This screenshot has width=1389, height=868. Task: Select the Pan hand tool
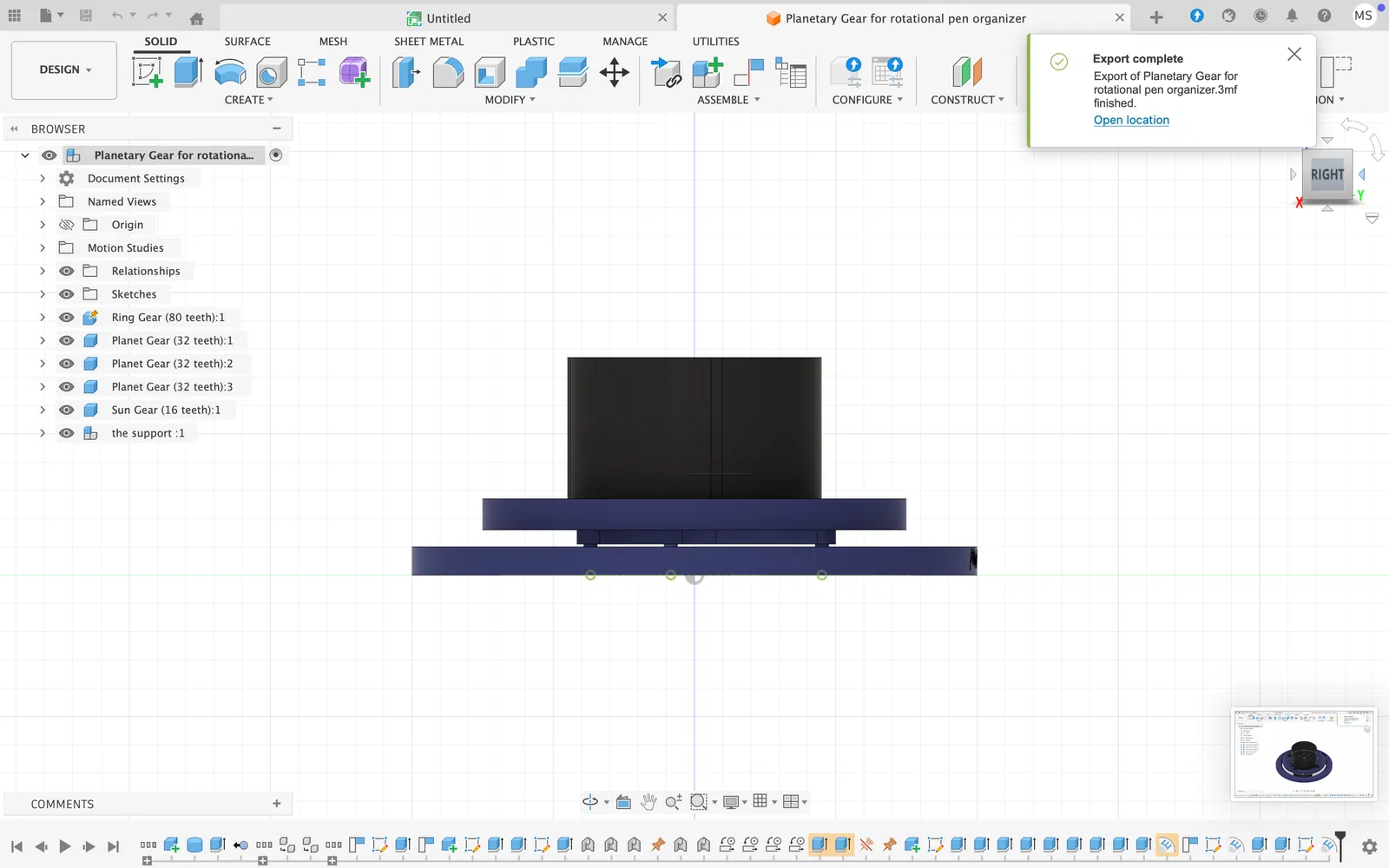pyautogui.click(x=648, y=802)
